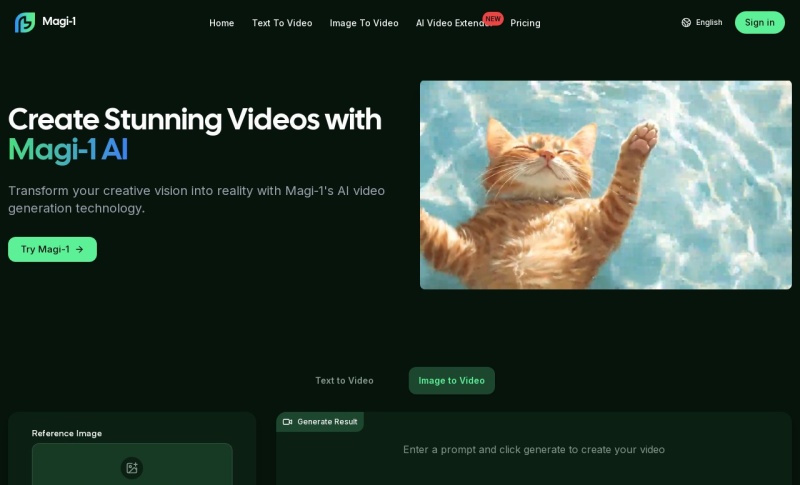Screen dimensions: 800x485
Task: Click the 'Create Stunning Videos with' heading
Action: click(195, 119)
